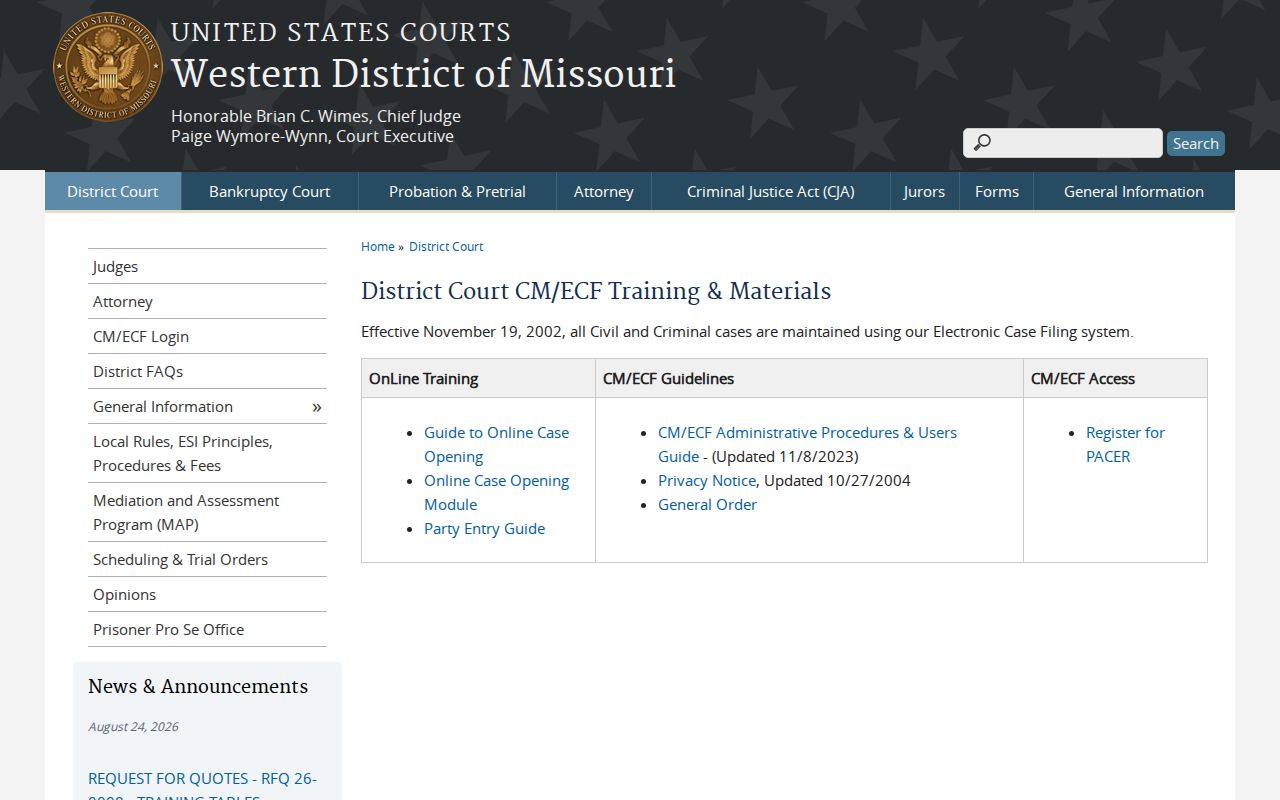Open CM/ECF Administrative Procedures & Users Guide
Viewport: 1280px width, 800px height.
click(x=807, y=444)
